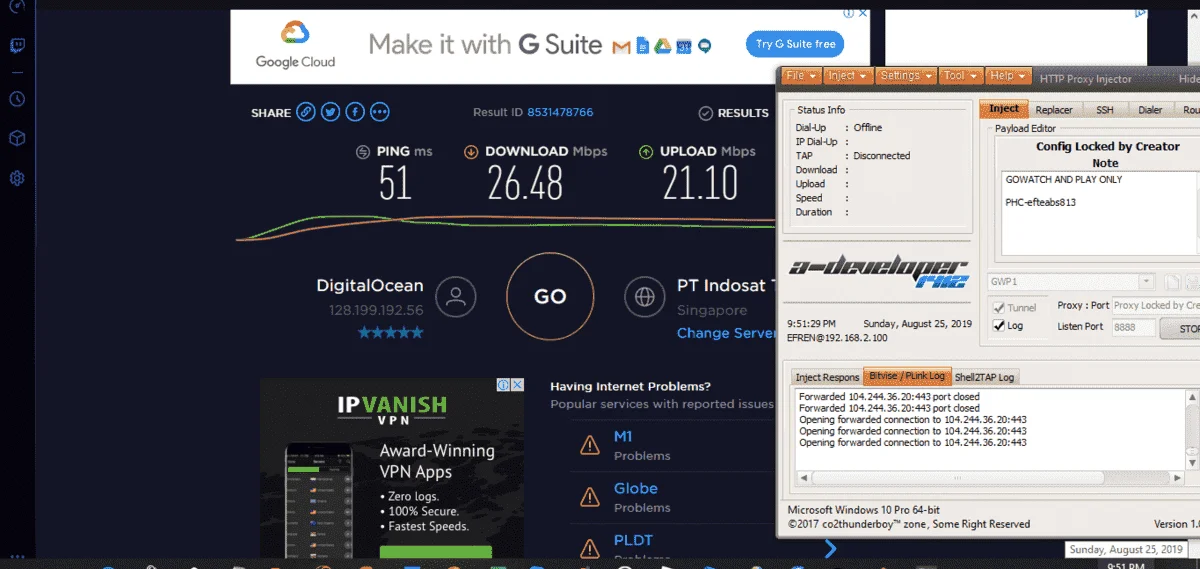This screenshot has width=1200, height=569.
Task: Click the Proxy : Port locked field
Action: 1156,306
